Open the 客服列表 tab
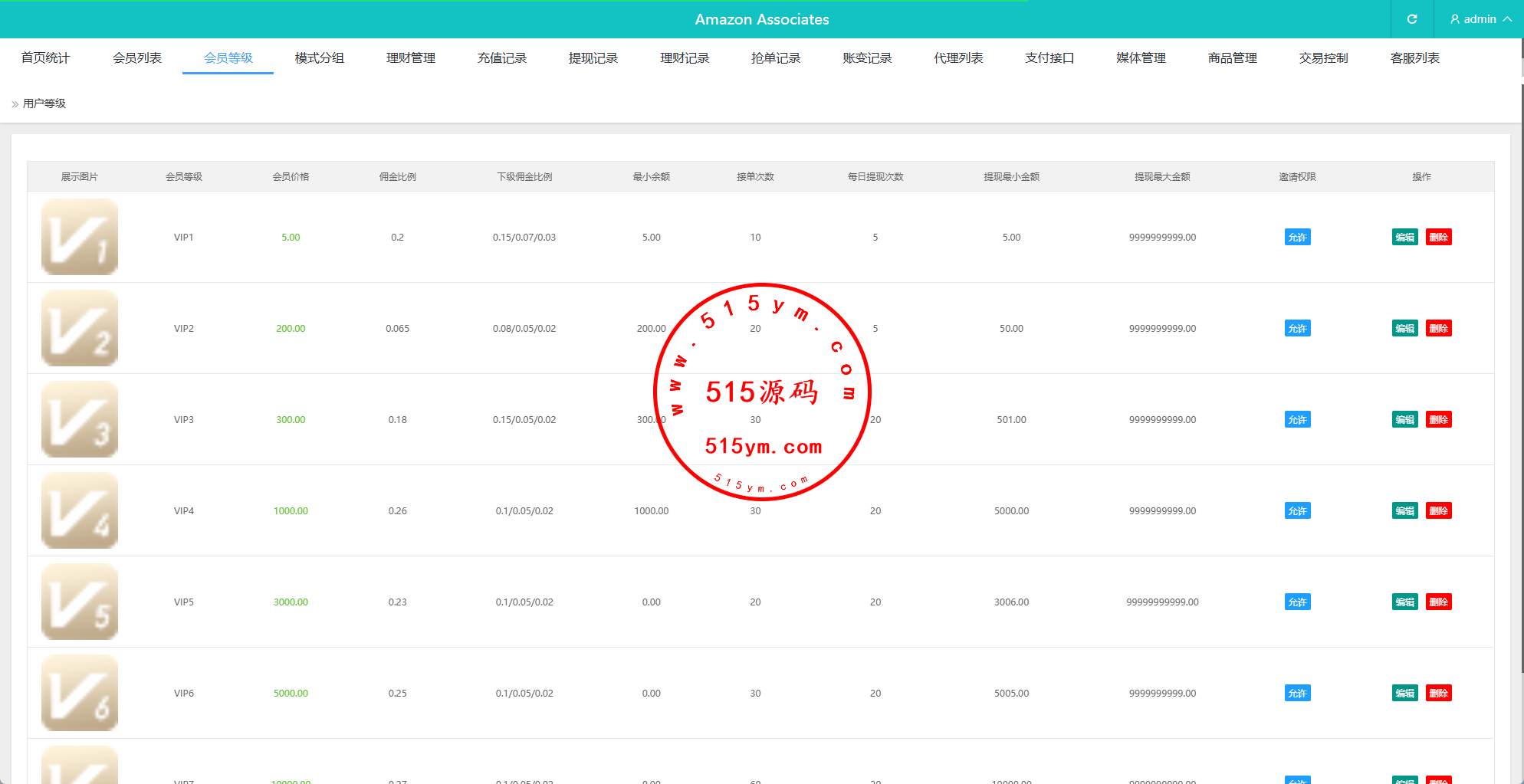This screenshot has height=784, width=1524. 1414,58
